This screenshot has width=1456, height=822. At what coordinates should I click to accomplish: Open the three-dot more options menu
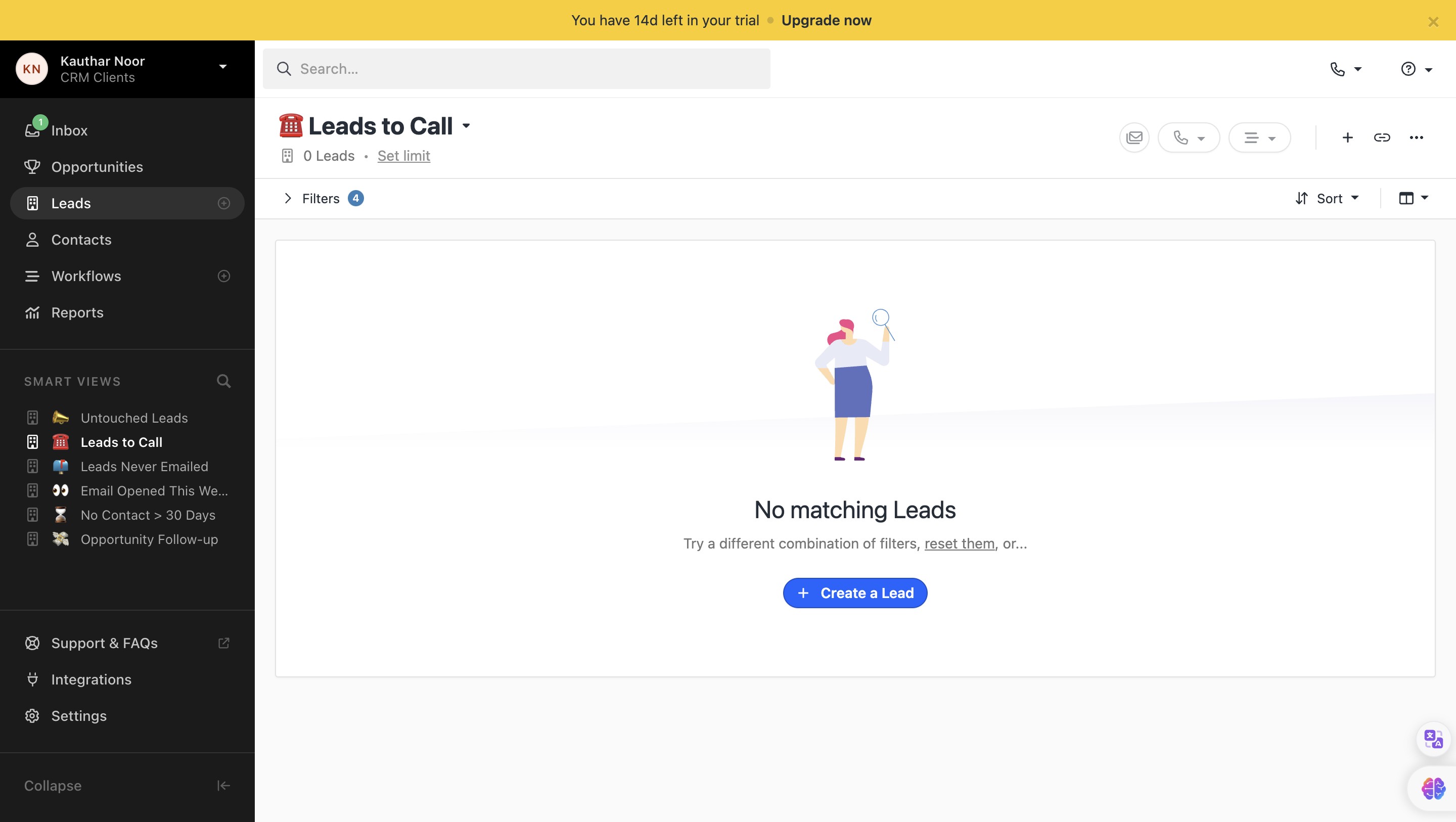coord(1416,138)
